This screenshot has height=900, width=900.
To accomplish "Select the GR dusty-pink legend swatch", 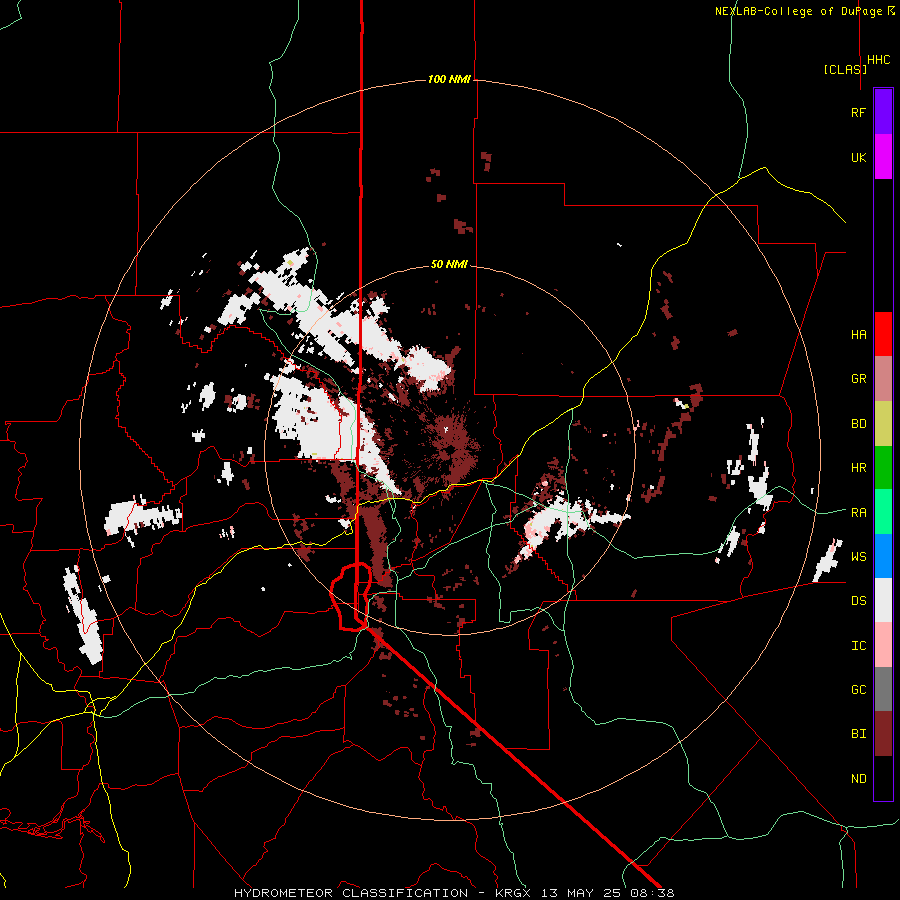I will coord(883,378).
